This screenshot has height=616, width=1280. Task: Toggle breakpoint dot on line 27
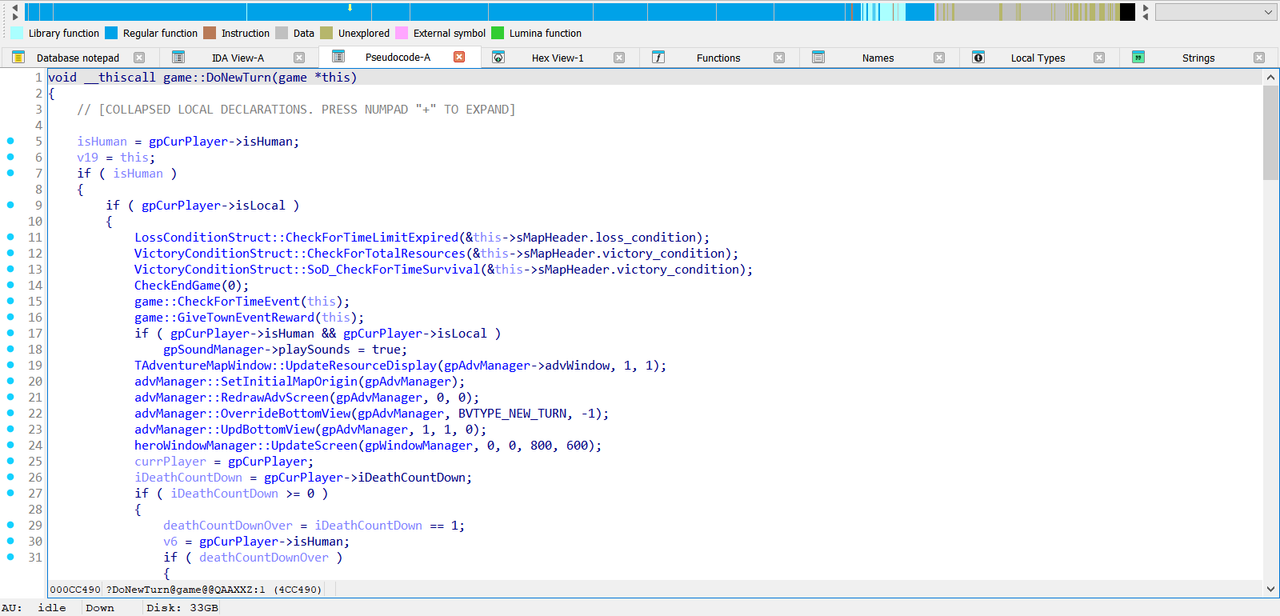click(11, 493)
